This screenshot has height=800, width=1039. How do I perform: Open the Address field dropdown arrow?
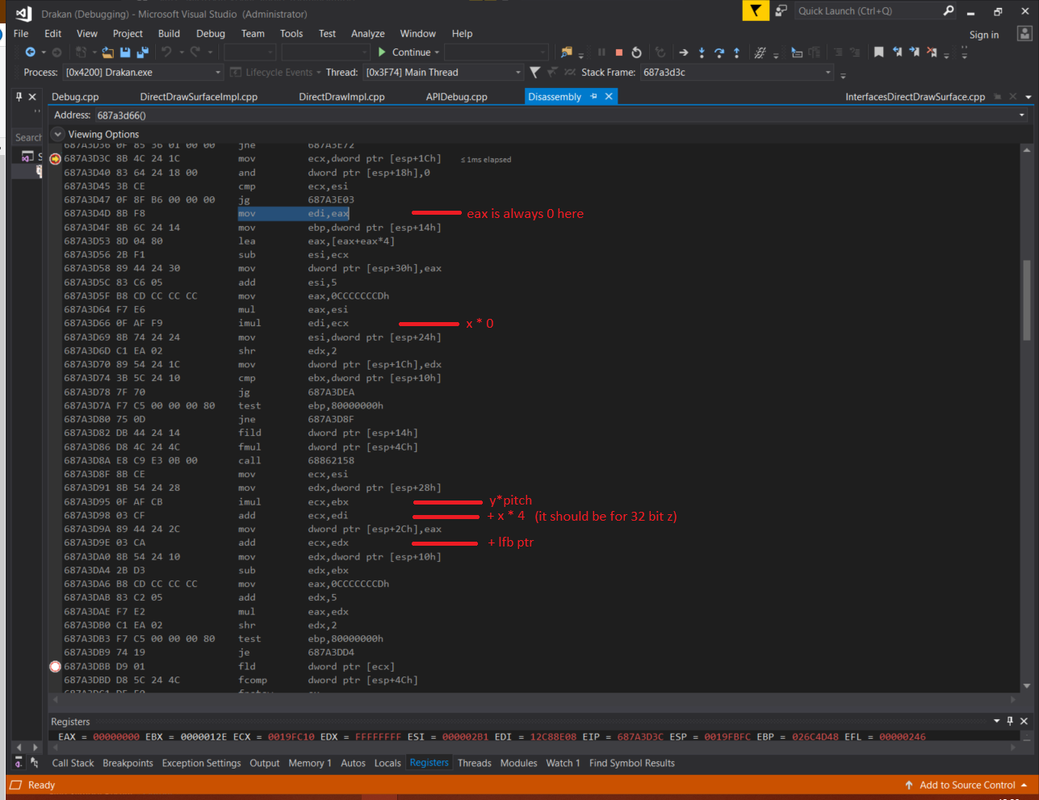1022,115
